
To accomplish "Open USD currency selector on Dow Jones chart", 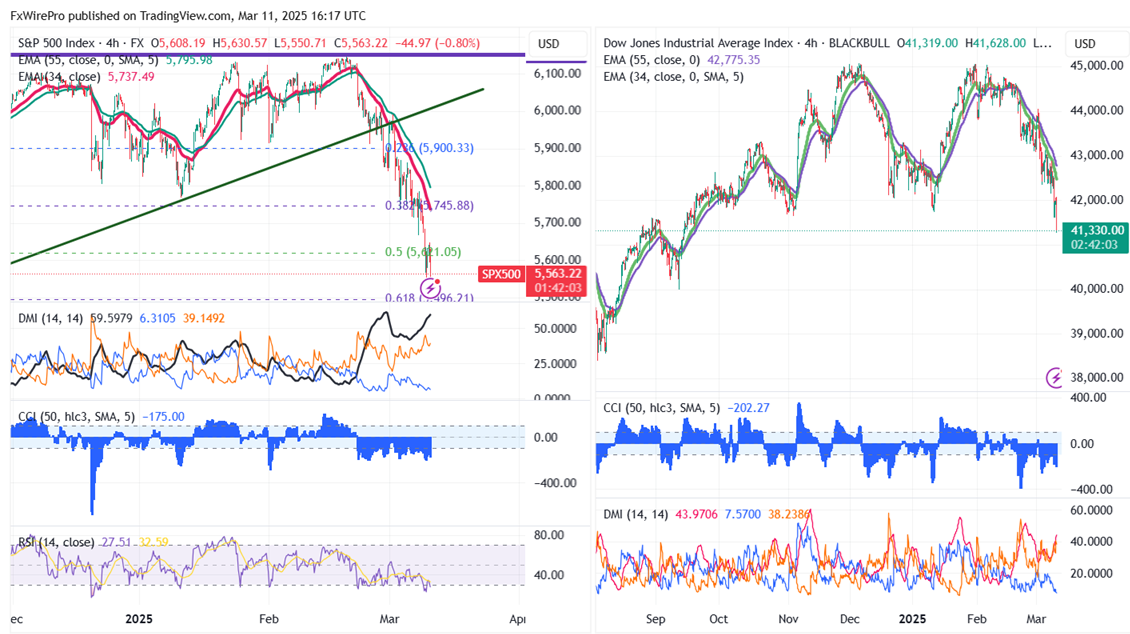I will [1085, 44].
